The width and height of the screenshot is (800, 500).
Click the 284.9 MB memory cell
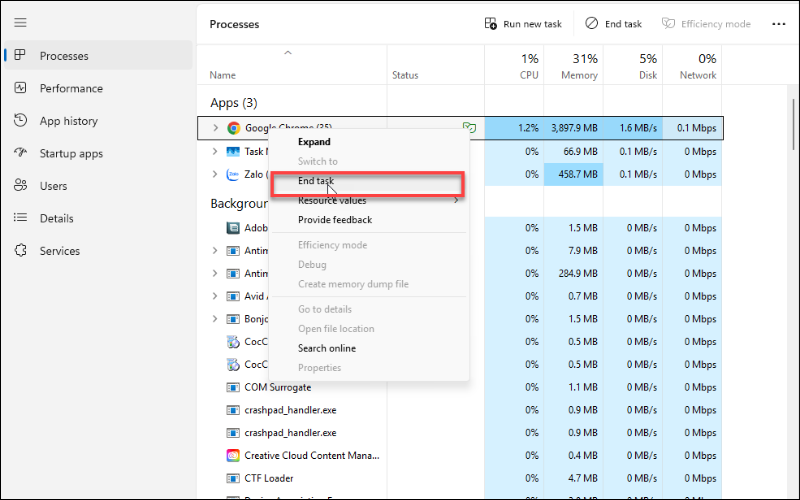(x=573, y=273)
